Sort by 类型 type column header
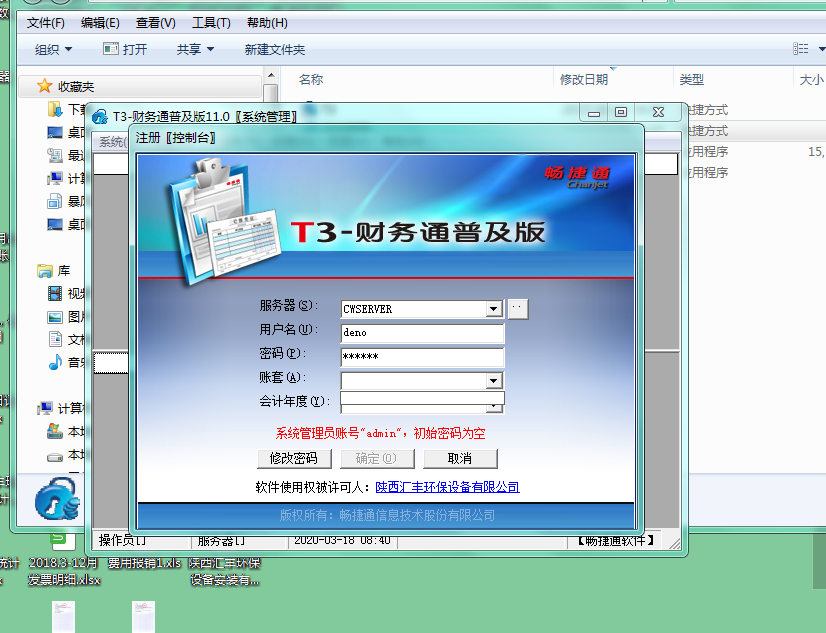The width and height of the screenshot is (826, 633). [691, 80]
